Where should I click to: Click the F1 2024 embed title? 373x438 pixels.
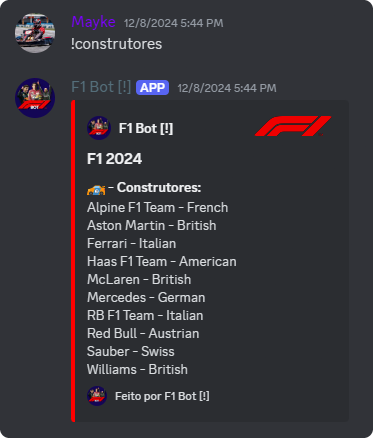pyautogui.click(x=114, y=159)
